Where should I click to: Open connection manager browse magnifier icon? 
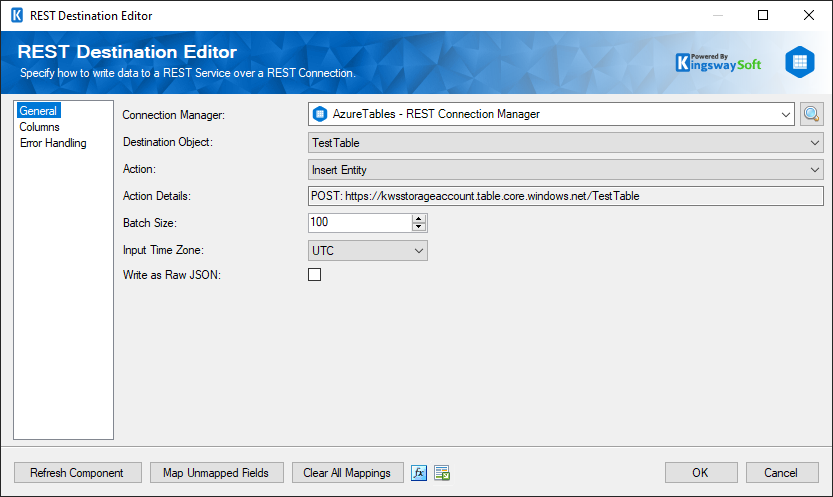[x=811, y=114]
